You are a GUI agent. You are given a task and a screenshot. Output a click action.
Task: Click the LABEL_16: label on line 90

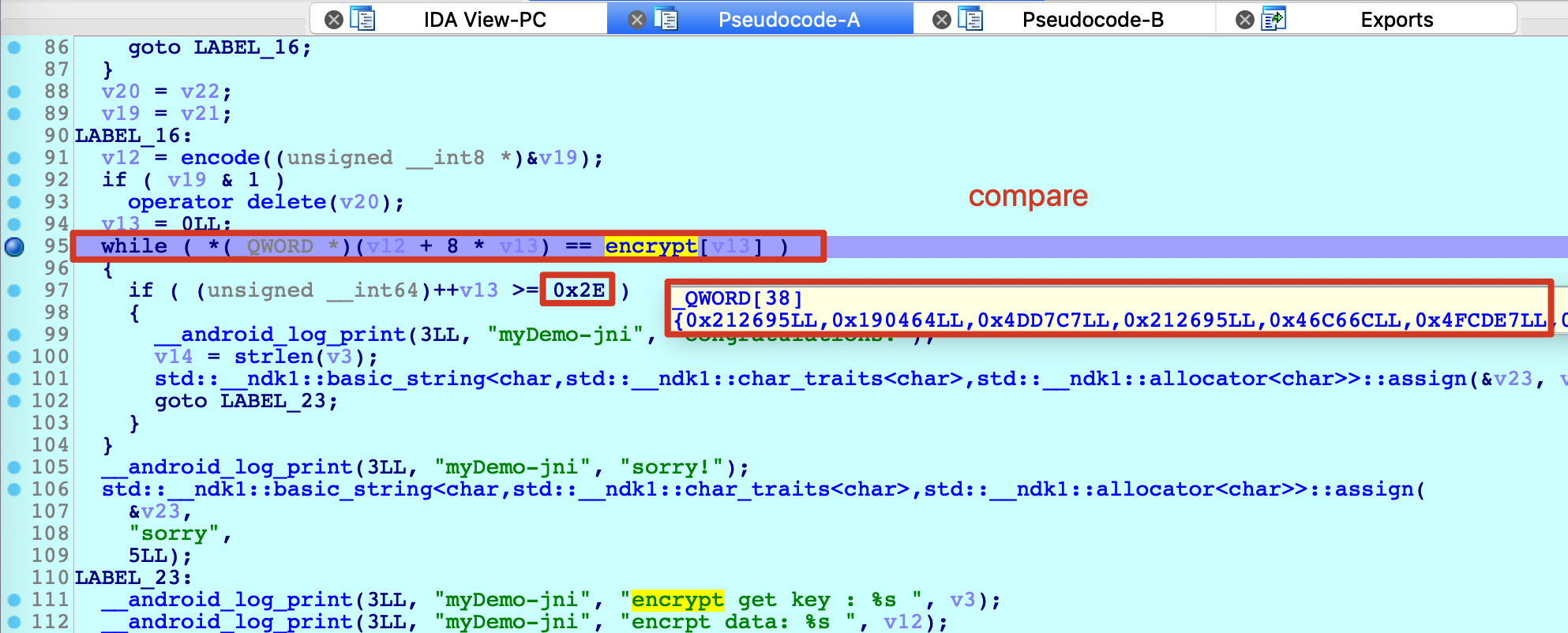coord(133,136)
